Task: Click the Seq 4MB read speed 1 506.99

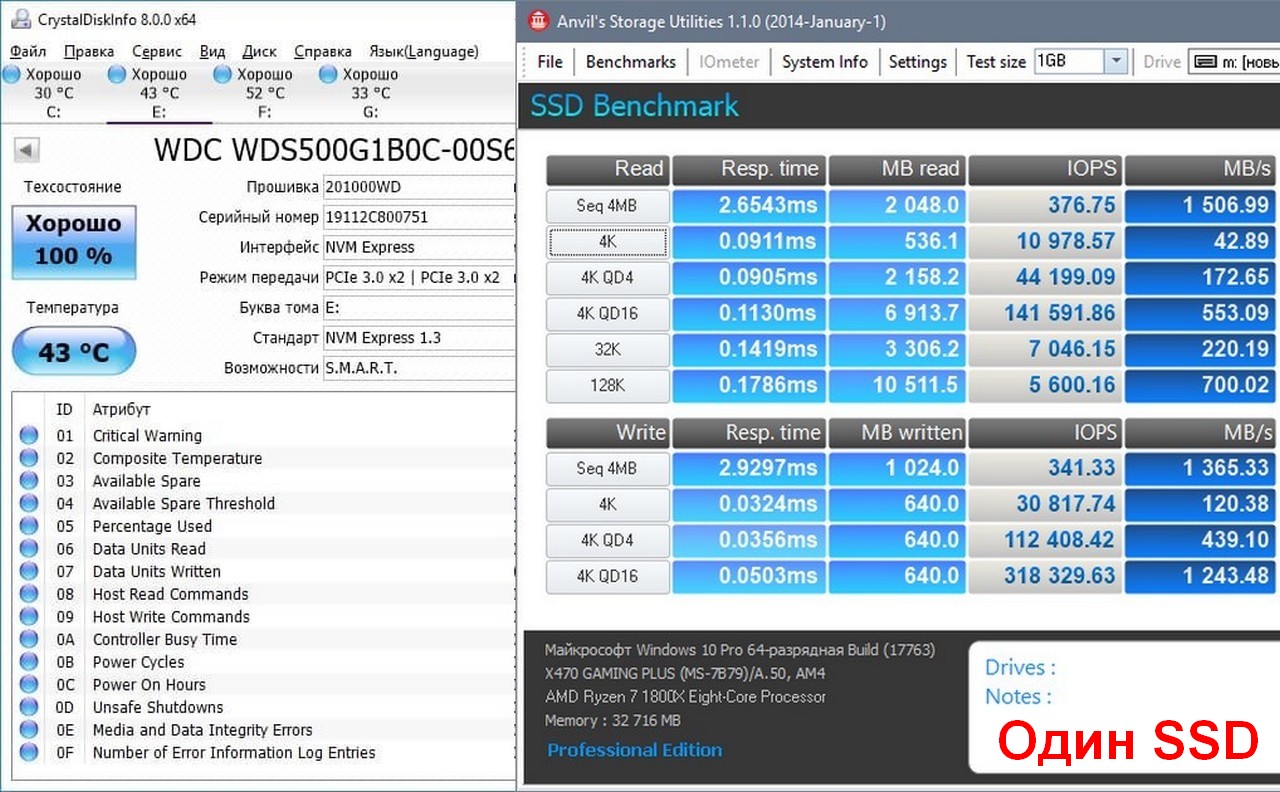Action: pyautogui.click(x=1200, y=206)
